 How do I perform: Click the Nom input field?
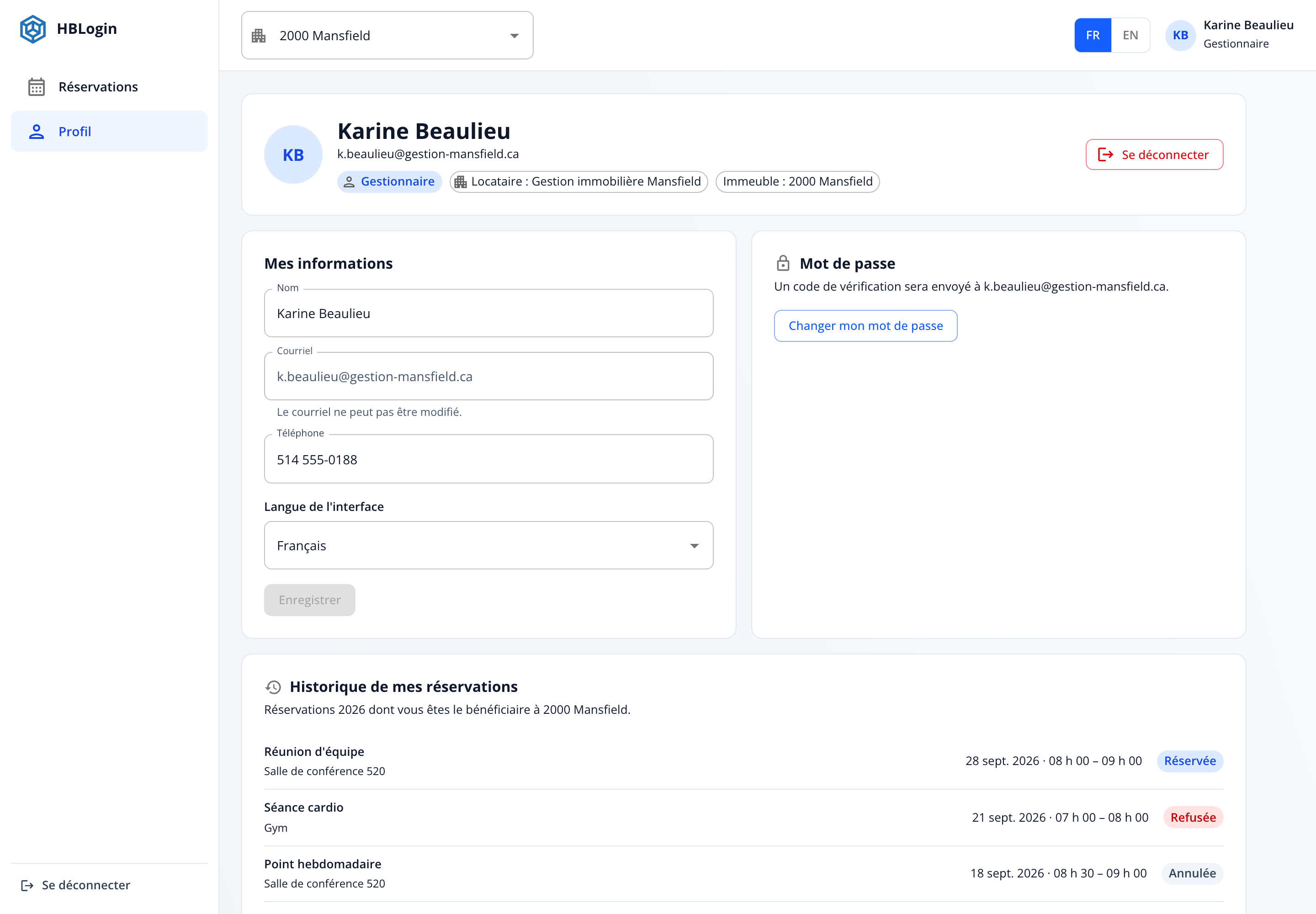click(x=488, y=313)
